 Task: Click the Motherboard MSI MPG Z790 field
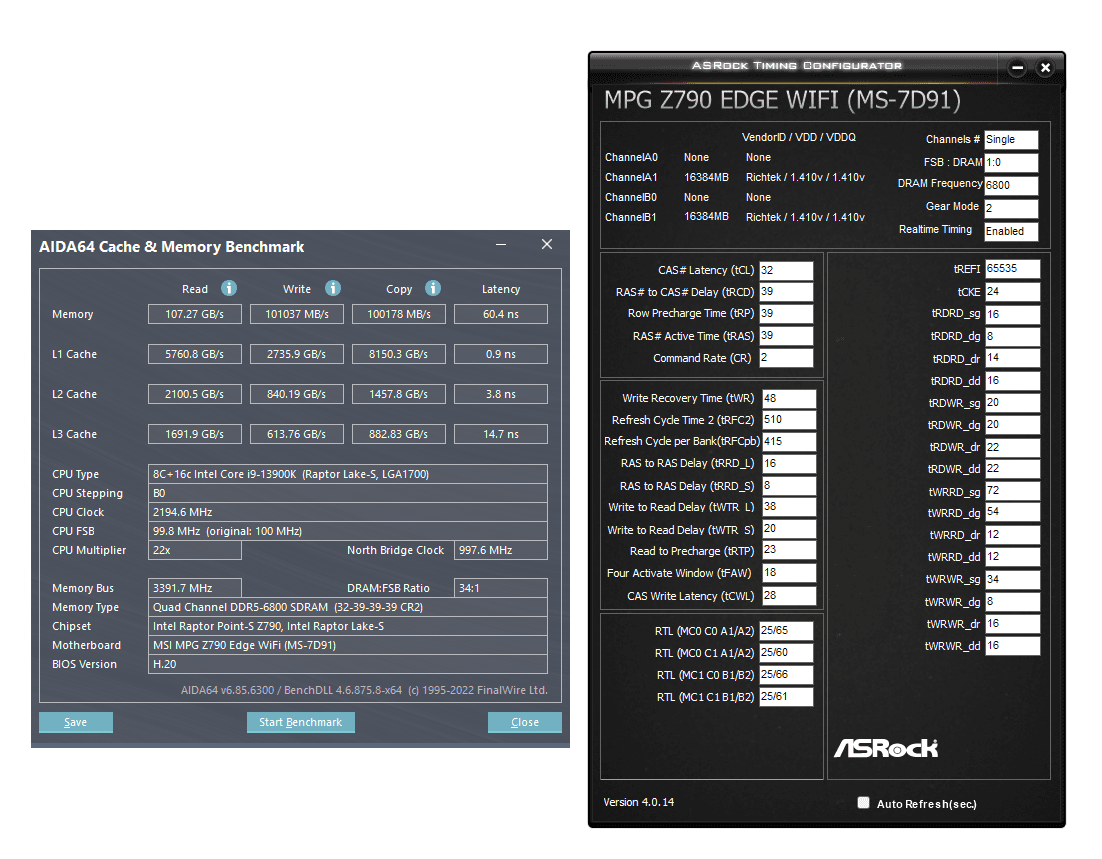click(348, 645)
